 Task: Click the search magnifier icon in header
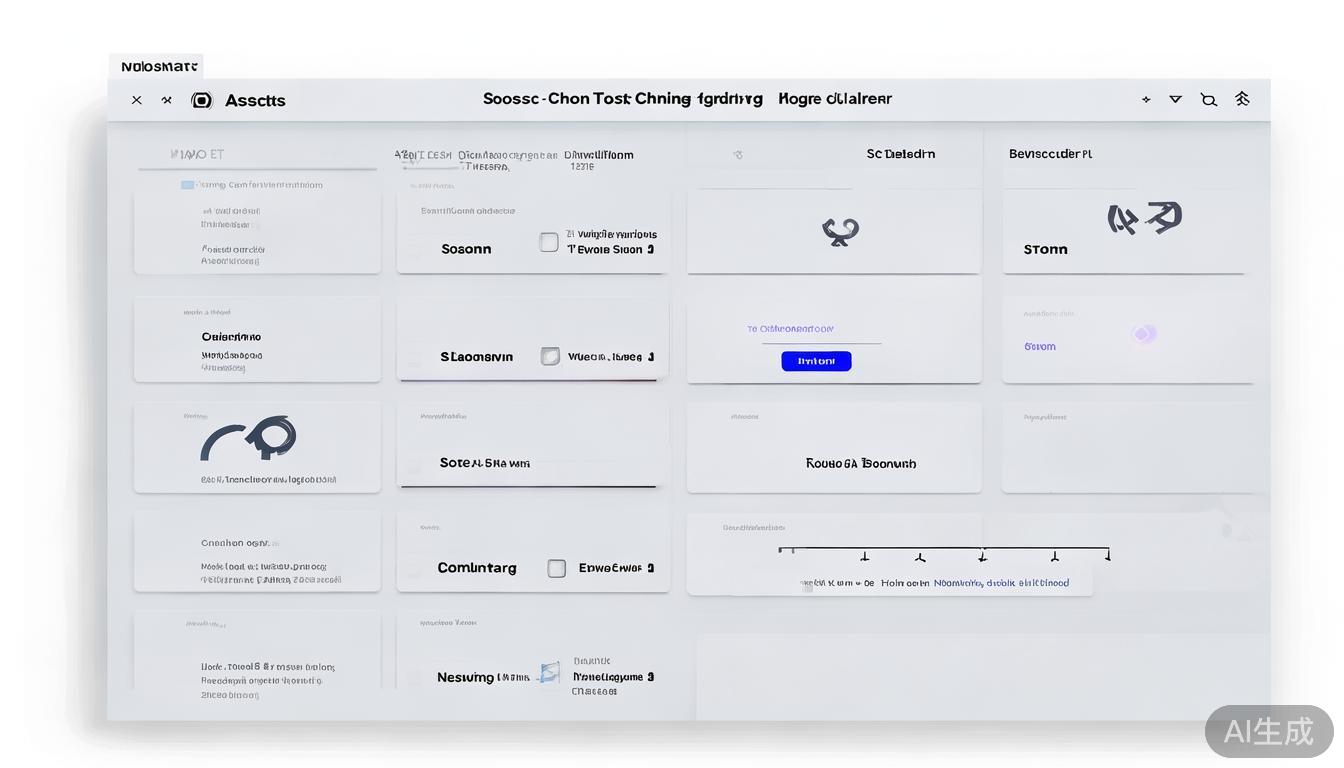[x=1209, y=99]
